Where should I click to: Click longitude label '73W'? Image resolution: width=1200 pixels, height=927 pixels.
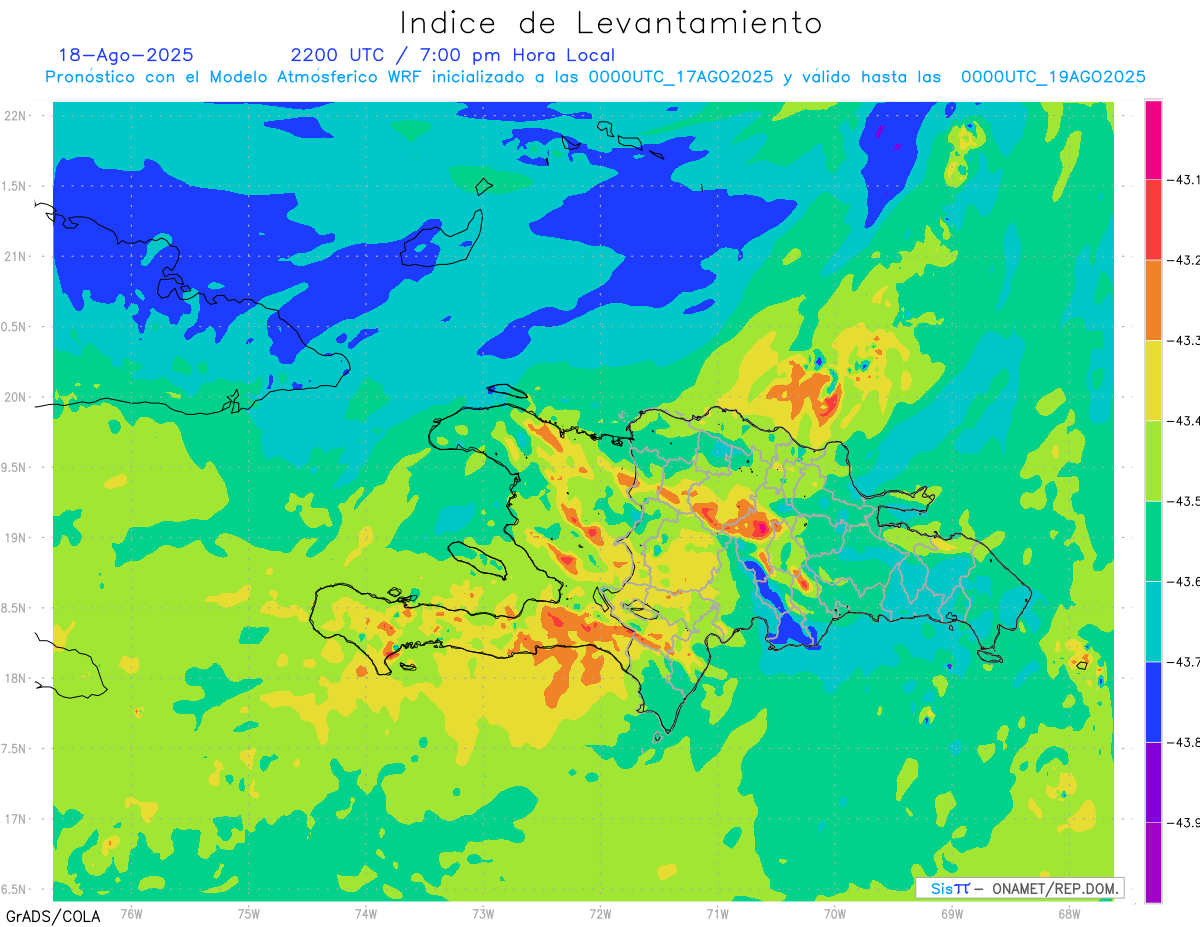[483, 914]
